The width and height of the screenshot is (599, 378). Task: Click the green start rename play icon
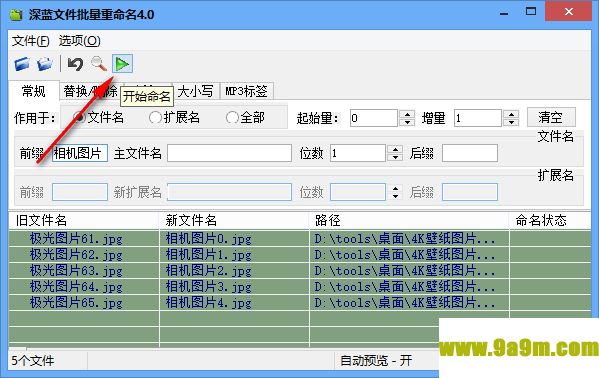[x=122, y=64]
